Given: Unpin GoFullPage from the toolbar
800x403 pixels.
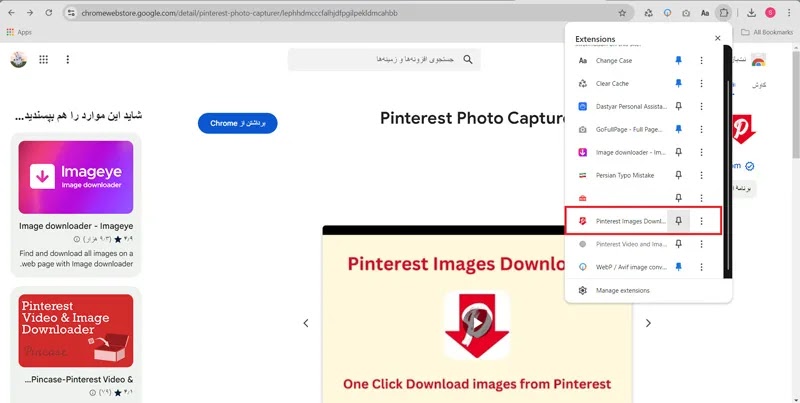Looking at the screenshot, I should 679,129.
